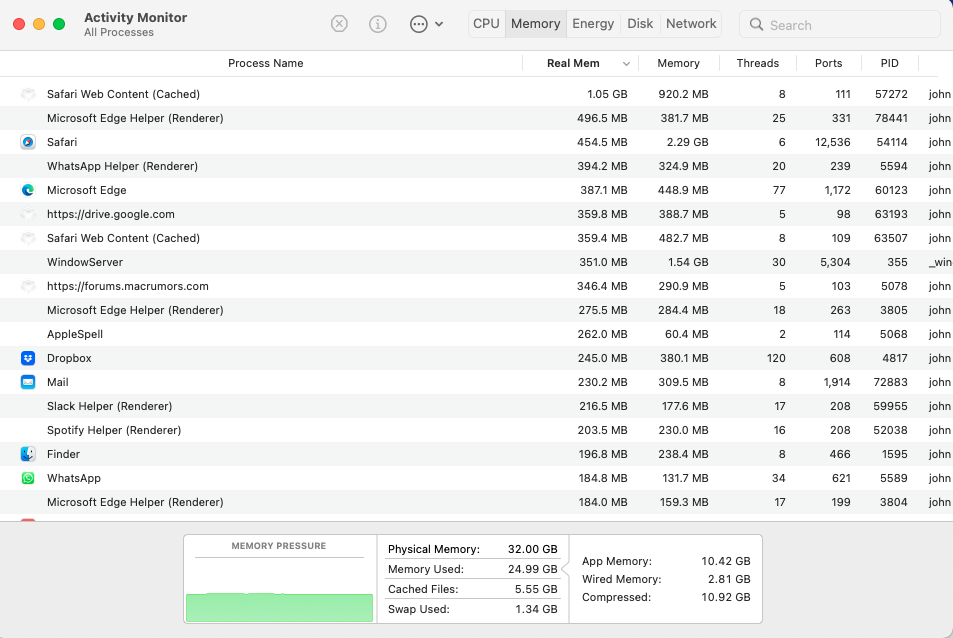Select Microsoft Edge Helper (Renderer) with PID 3805
This screenshot has width=953, height=638.
pos(135,310)
